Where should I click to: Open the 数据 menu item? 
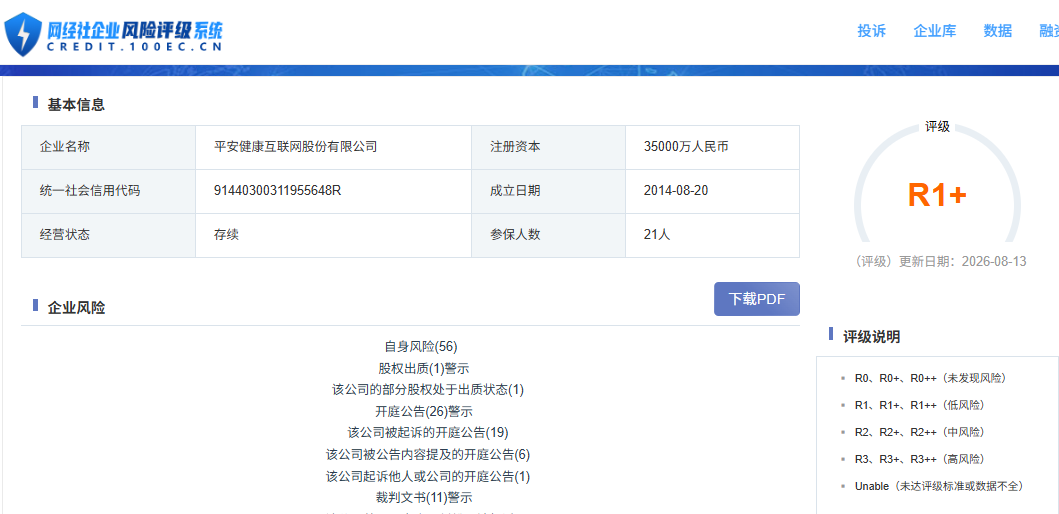coord(998,31)
